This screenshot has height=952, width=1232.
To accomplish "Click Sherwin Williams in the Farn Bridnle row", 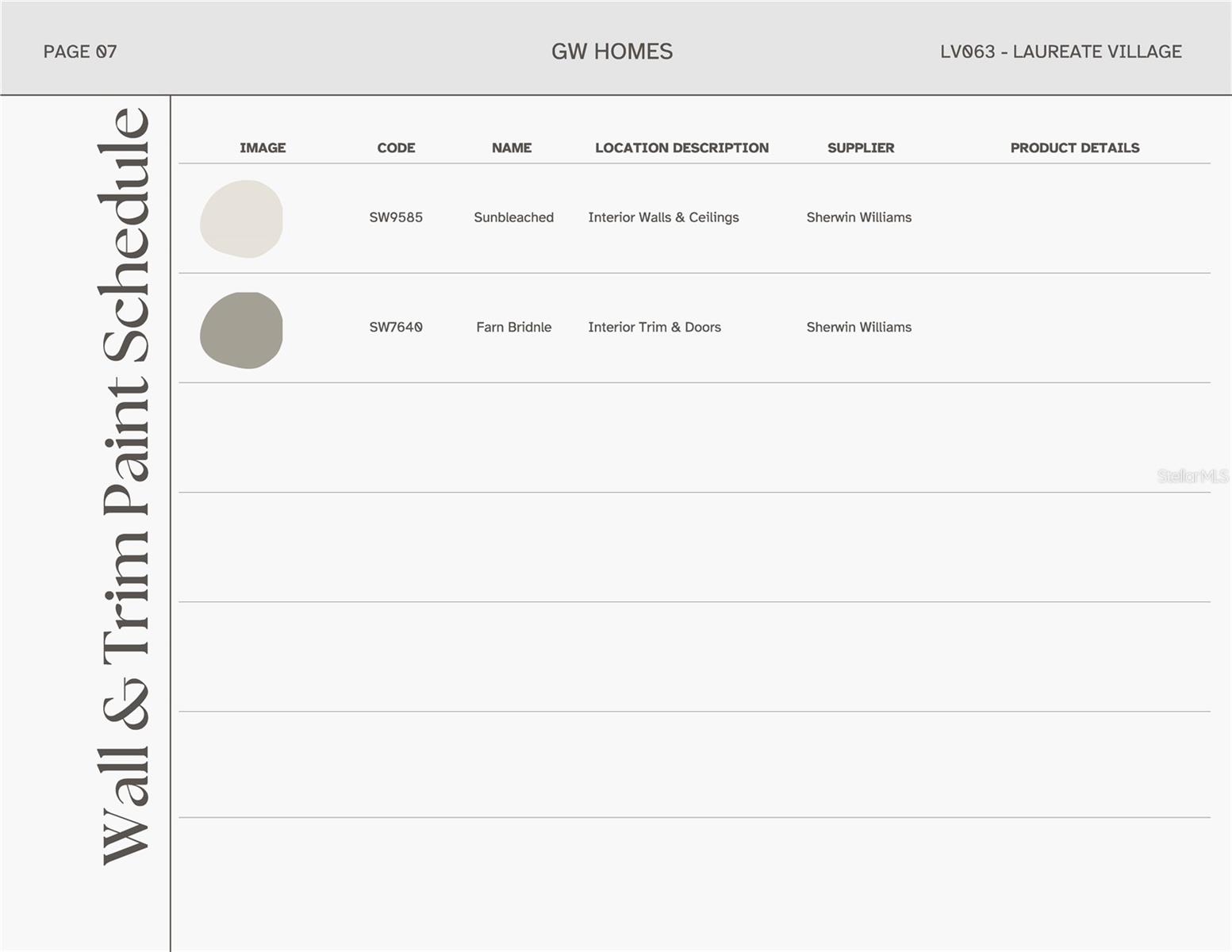I will click(x=858, y=327).
